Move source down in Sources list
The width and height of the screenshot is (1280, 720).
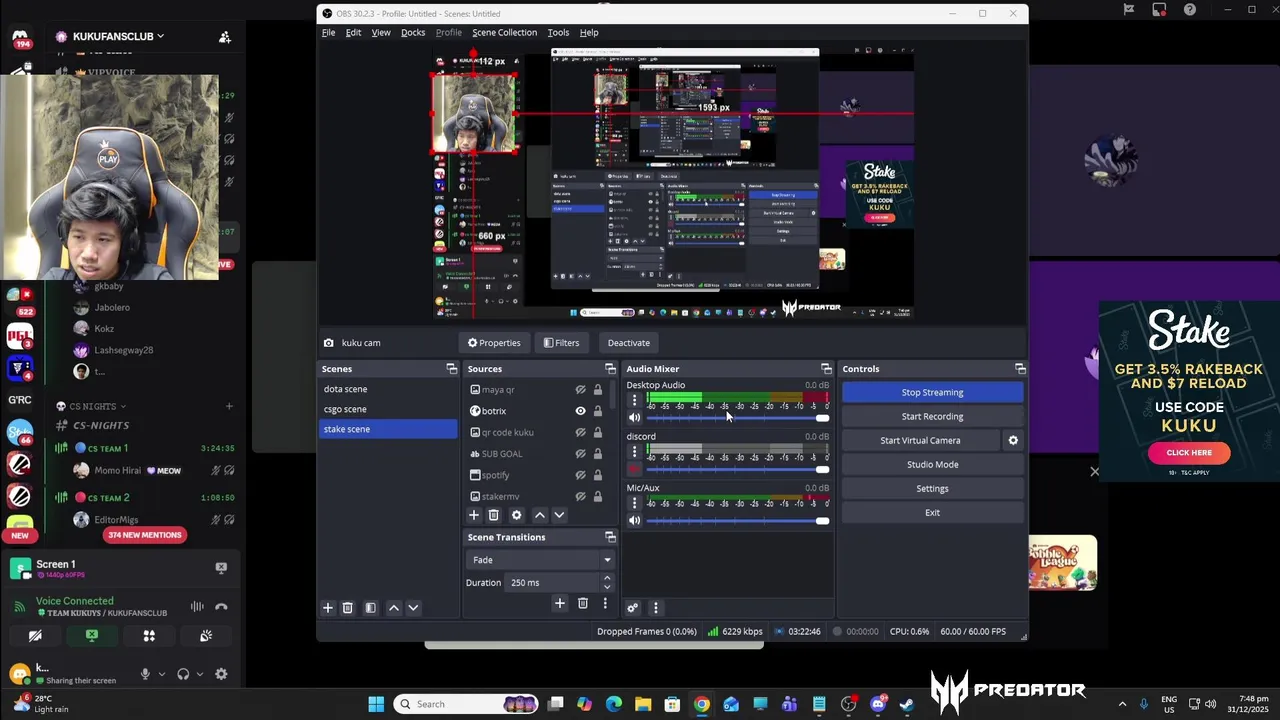tap(559, 515)
